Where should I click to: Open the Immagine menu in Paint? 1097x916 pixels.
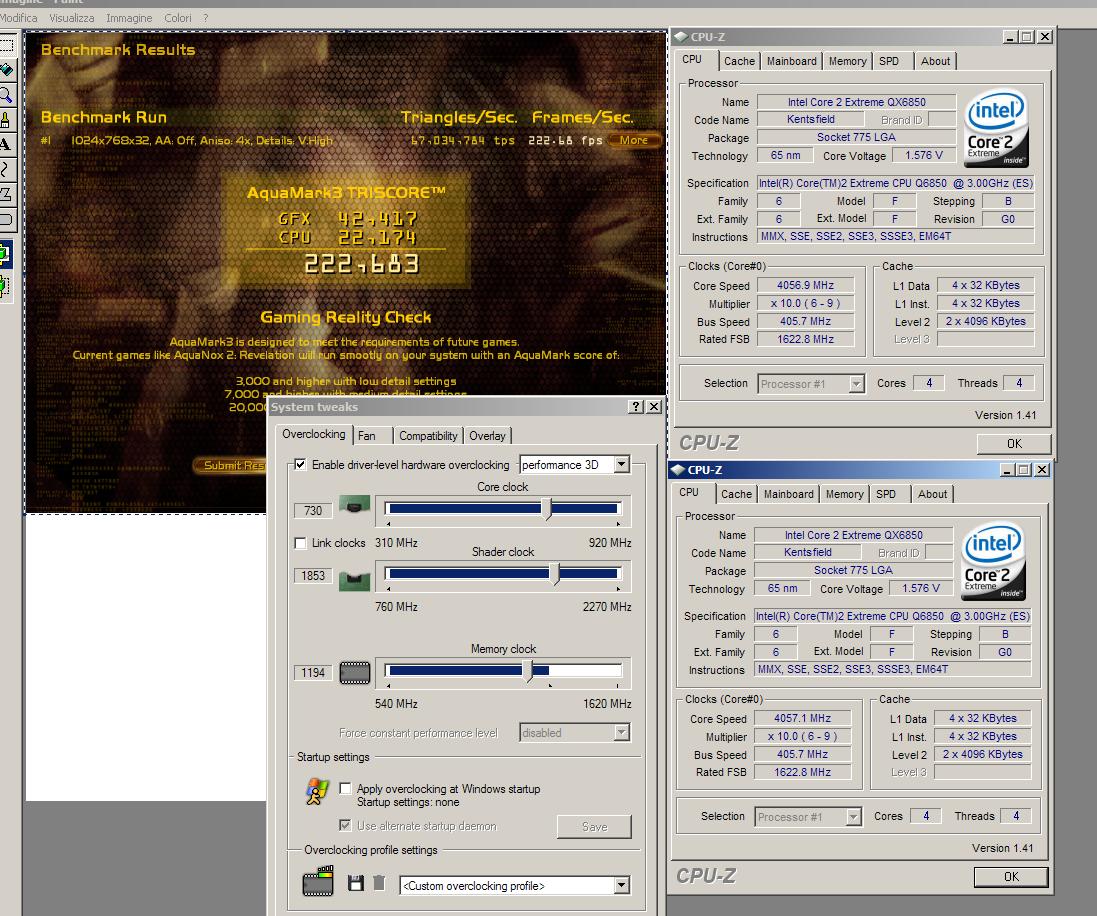point(129,17)
